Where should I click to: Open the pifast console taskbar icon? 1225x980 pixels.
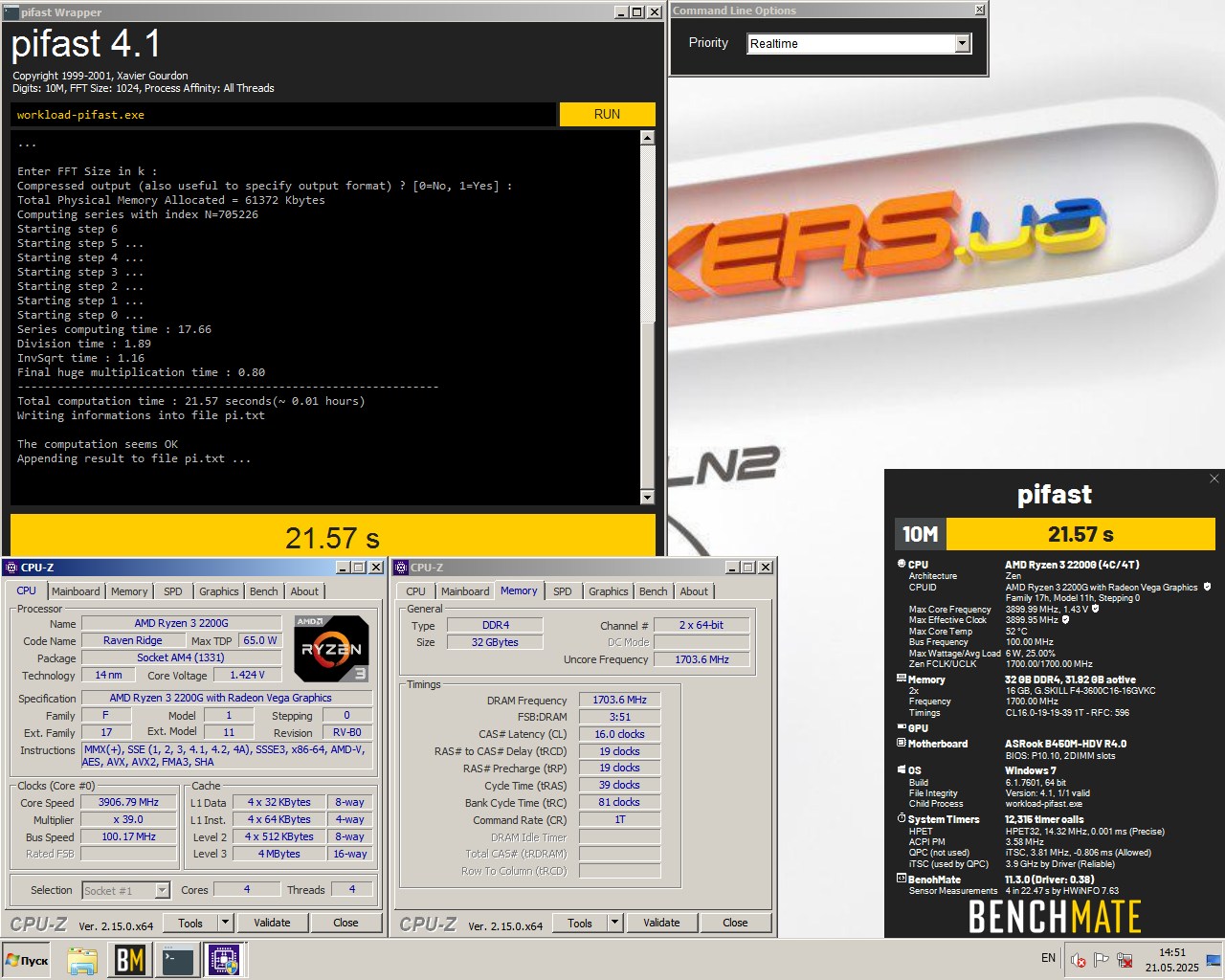178,960
